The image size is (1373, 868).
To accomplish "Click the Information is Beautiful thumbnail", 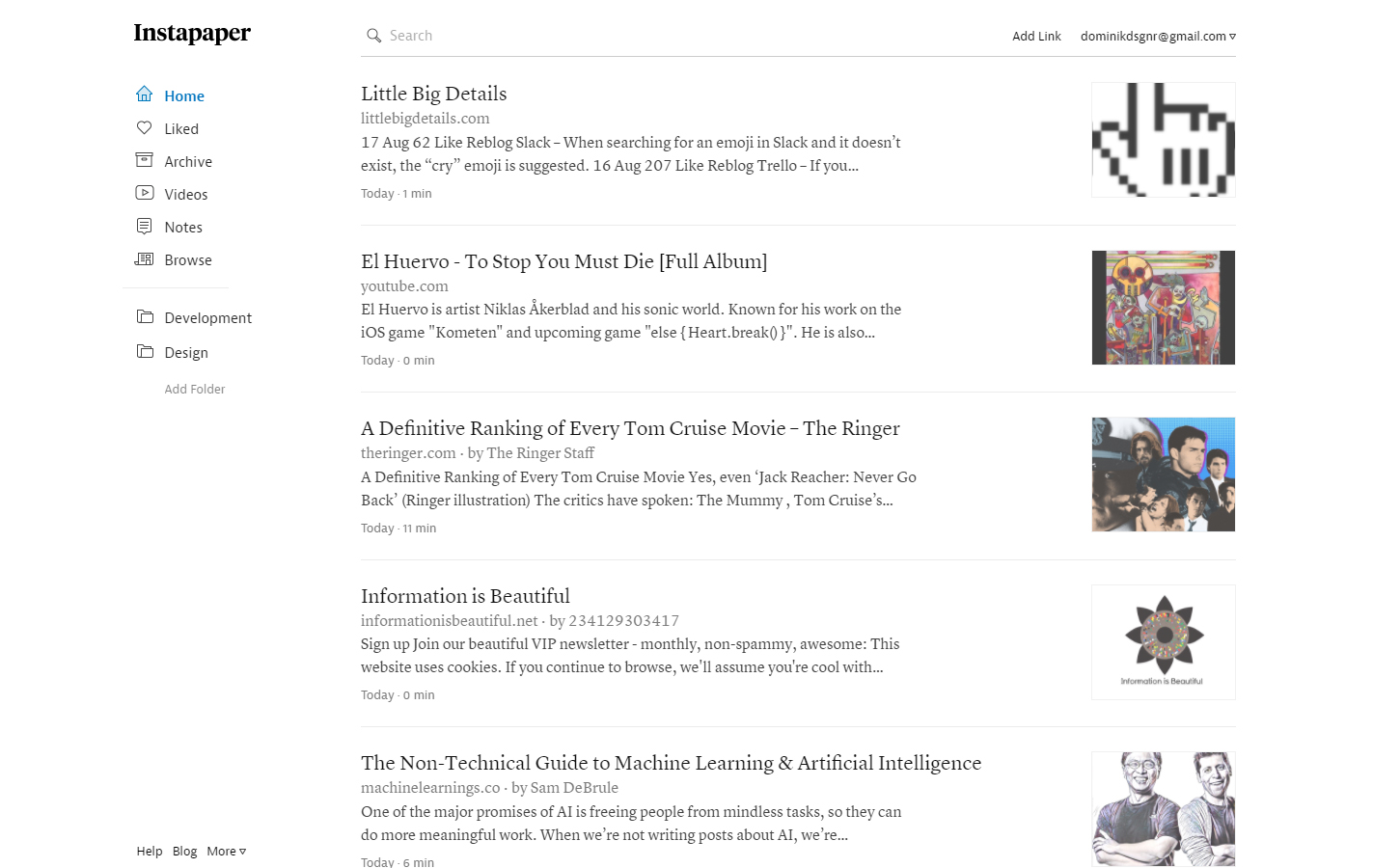I will pyautogui.click(x=1164, y=642).
